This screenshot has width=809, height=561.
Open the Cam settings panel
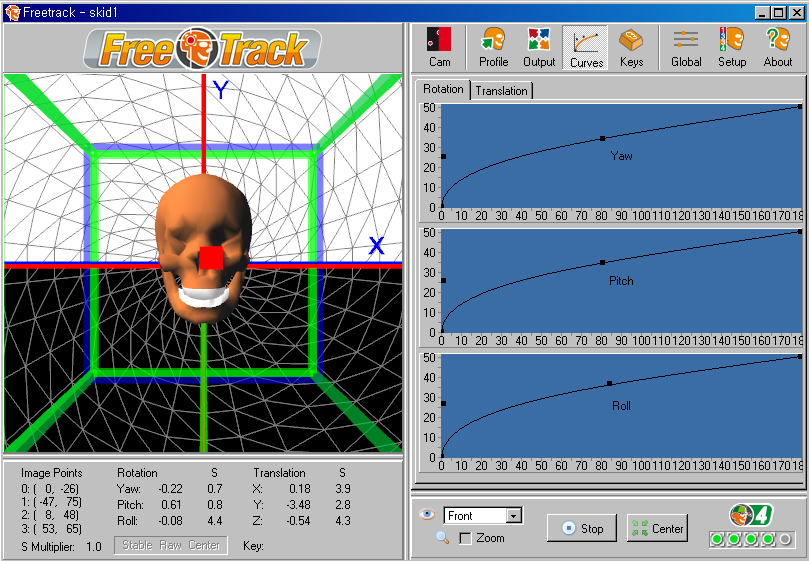[x=439, y=47]
